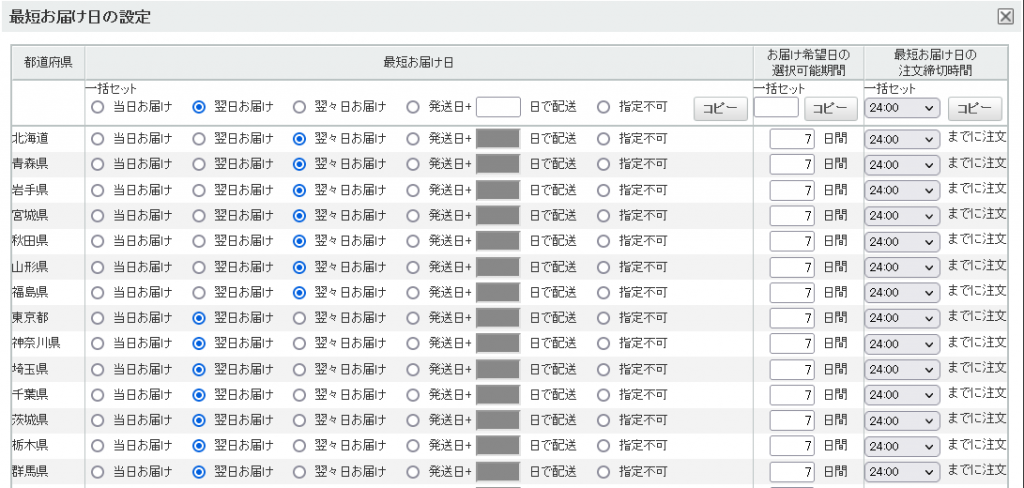Select 翌日お届け for 青森県
The width and height of the screenshot is (1024, 488).
(199, 164)
